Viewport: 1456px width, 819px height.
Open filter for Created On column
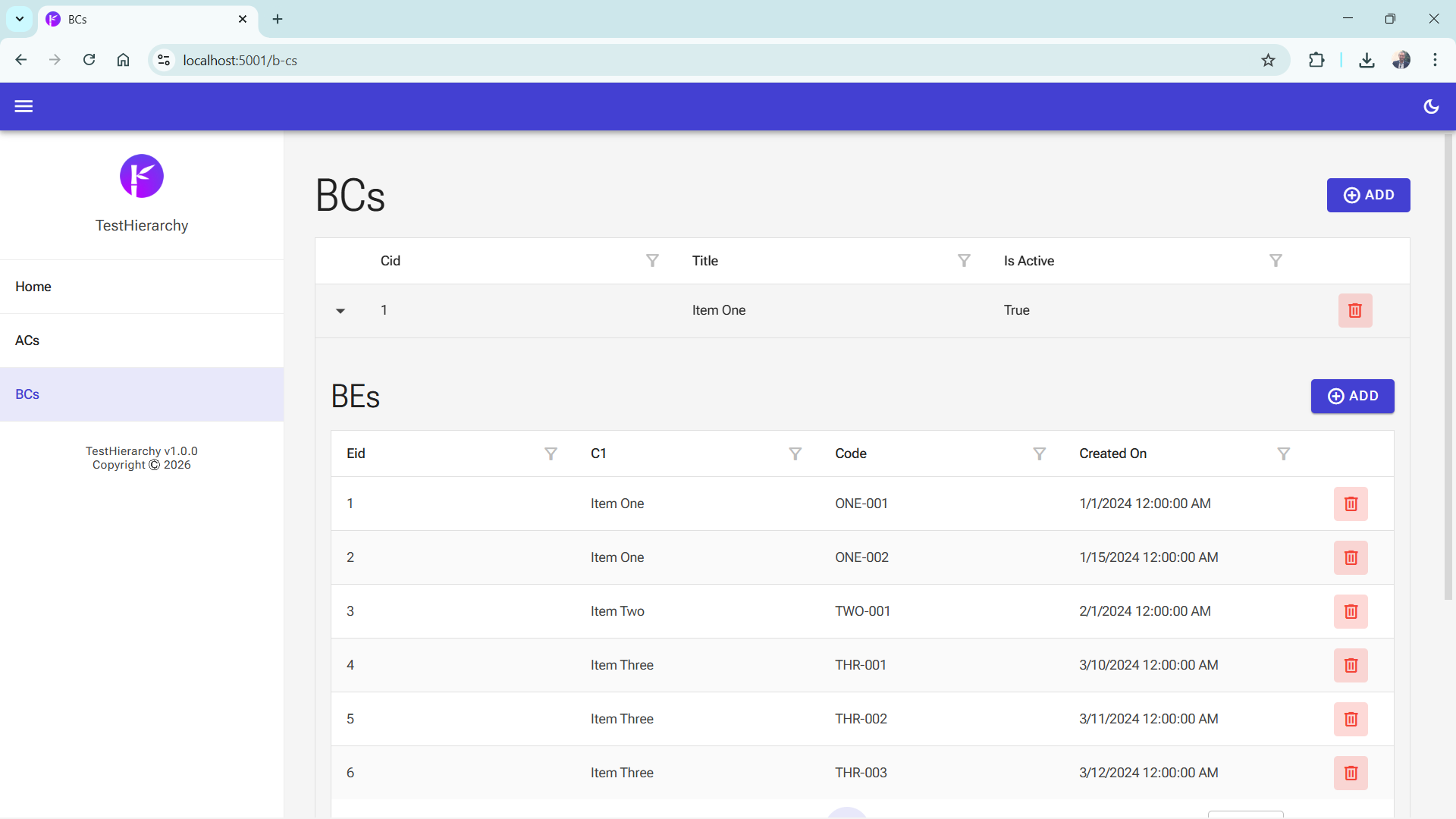(1283, 453)
